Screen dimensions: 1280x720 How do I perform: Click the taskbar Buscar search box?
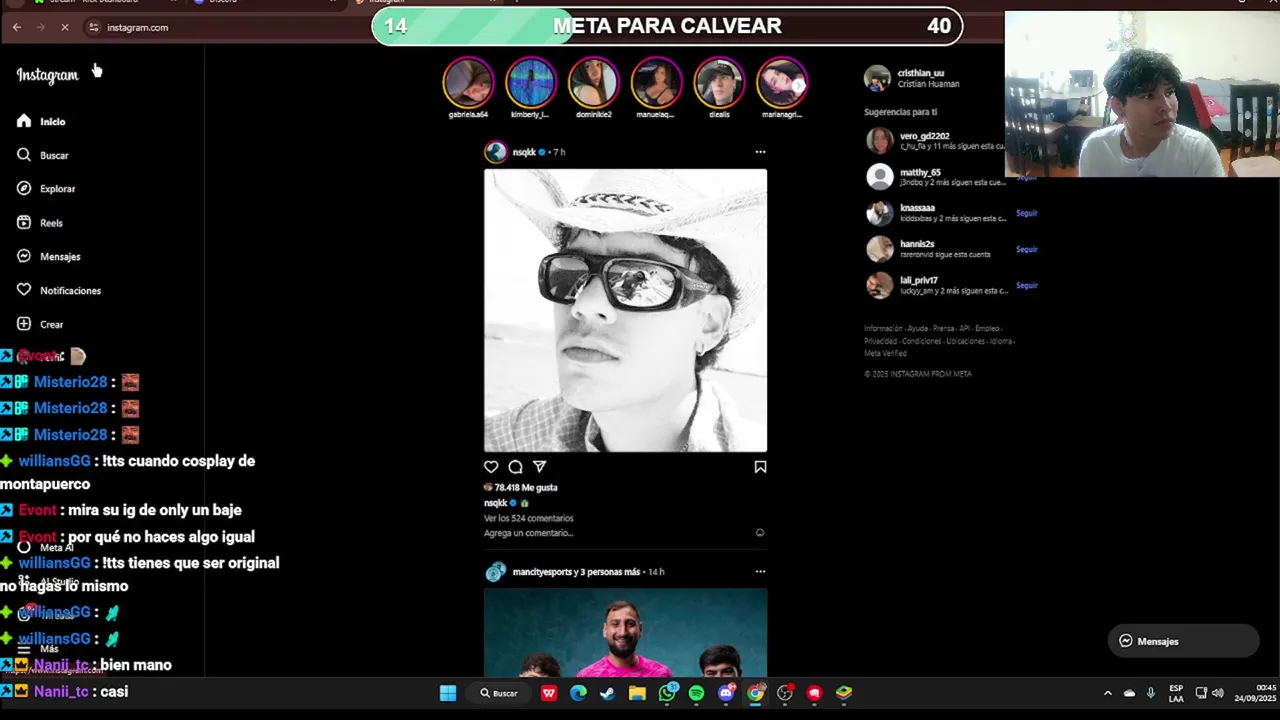[498, 693]
